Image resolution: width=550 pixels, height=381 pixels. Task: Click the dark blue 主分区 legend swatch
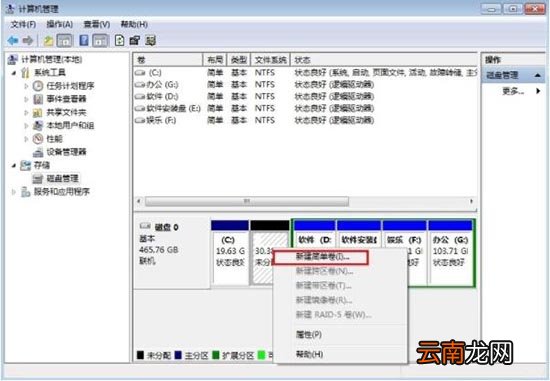tap(178, 355)
